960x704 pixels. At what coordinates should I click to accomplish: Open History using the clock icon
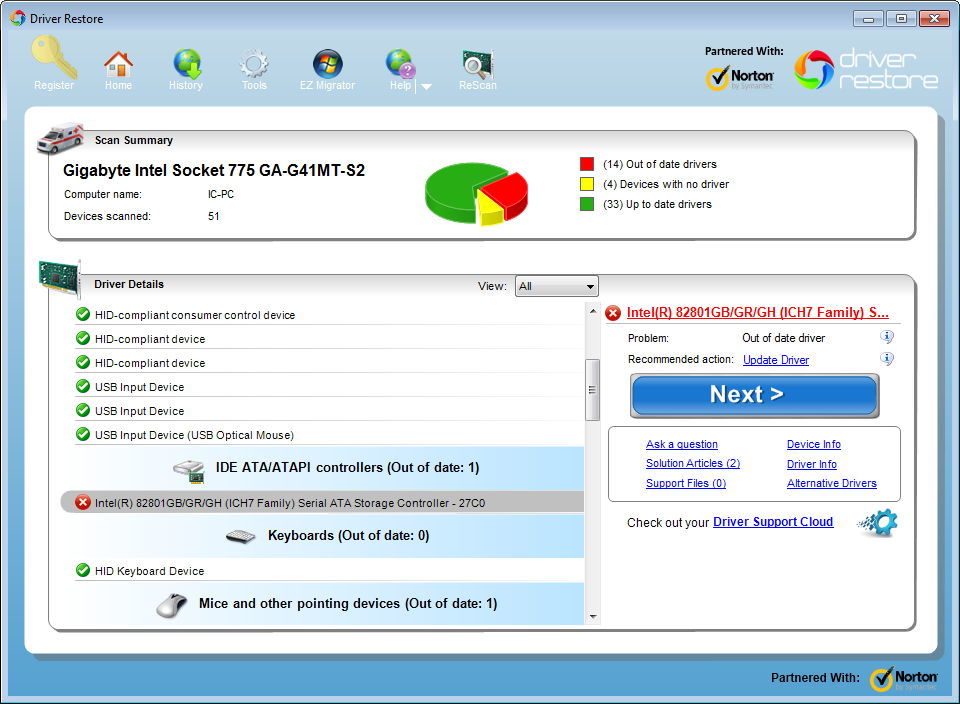pos(186,62)
